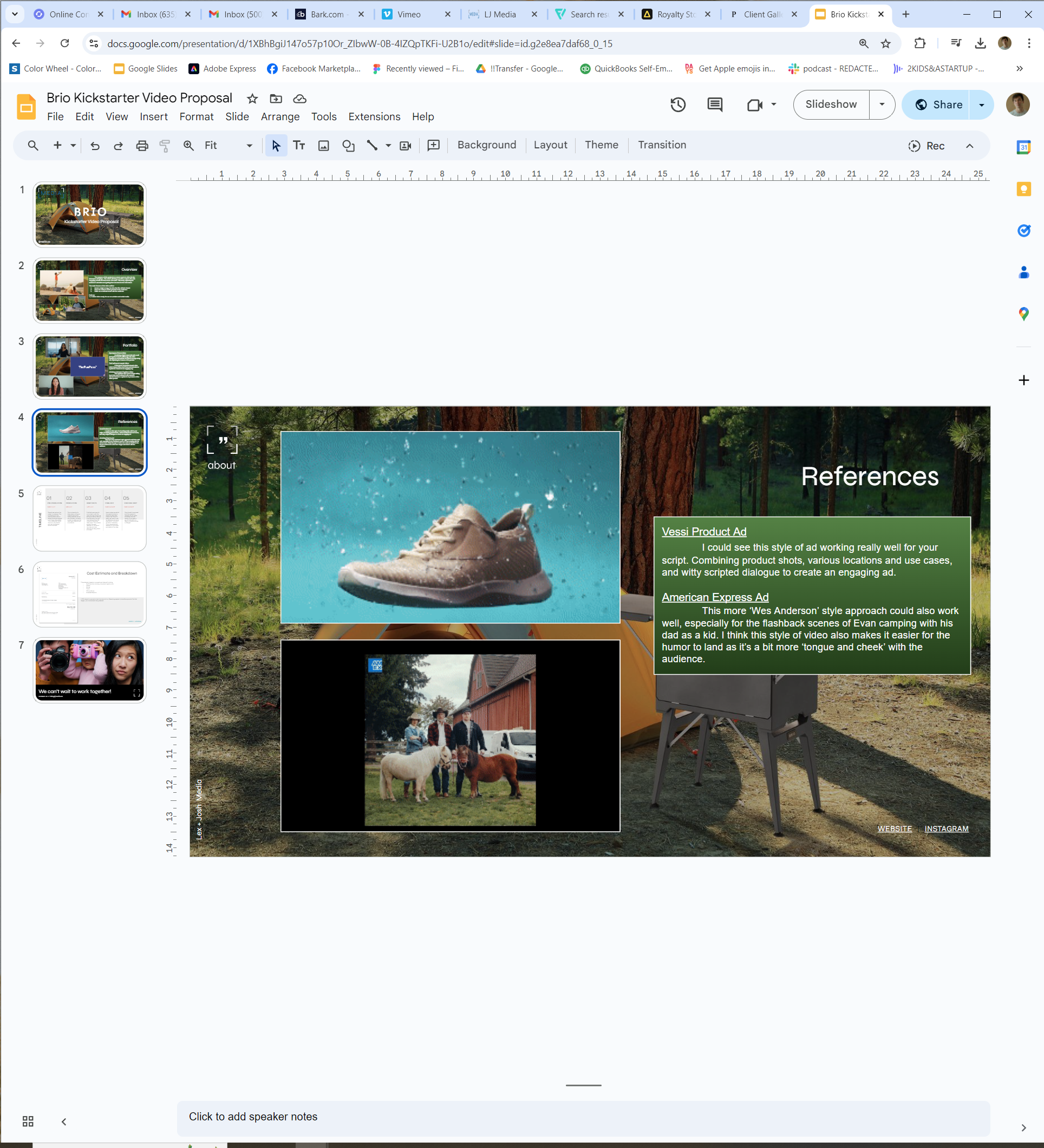Screen dimensions: 1044x1148
Task: Switch to grid view icon
Action: [x=28, y=1121]
